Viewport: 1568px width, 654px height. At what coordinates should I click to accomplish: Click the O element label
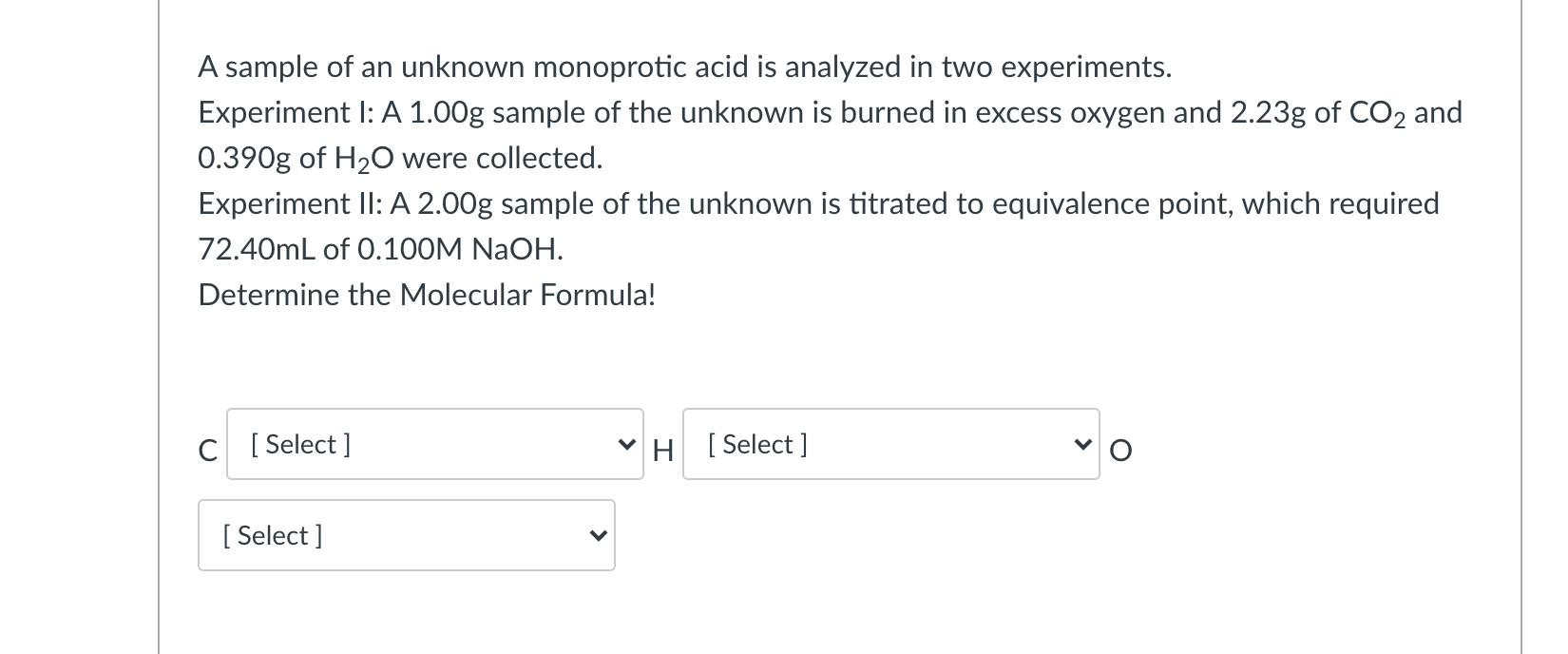click(1120, 450)
